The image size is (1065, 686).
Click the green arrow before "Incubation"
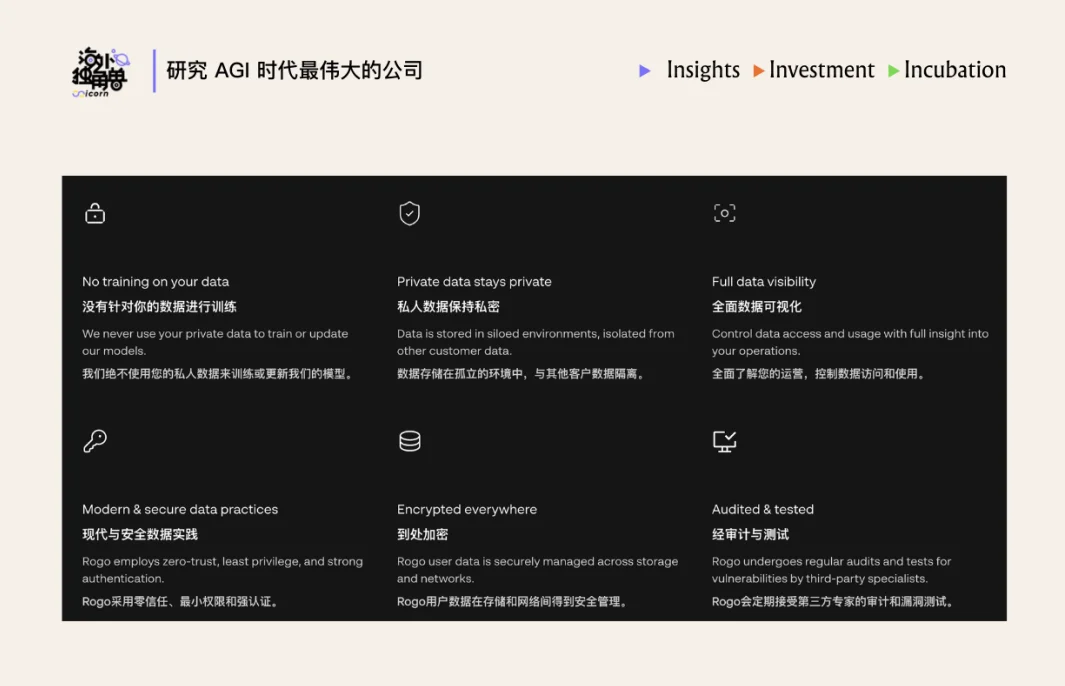click(x=893, y=71)
